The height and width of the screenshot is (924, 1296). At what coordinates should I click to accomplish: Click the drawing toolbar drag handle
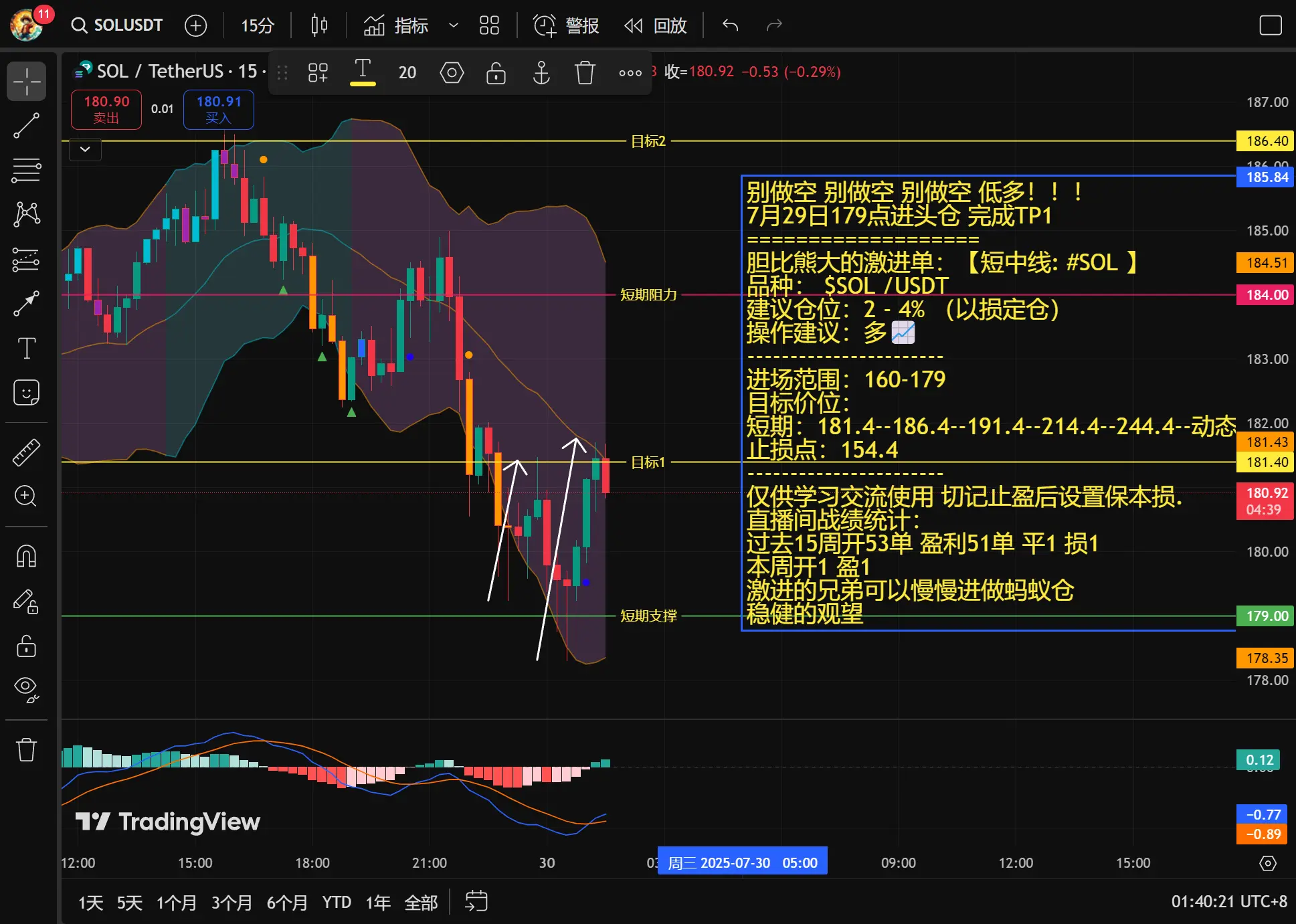point(282,72)
